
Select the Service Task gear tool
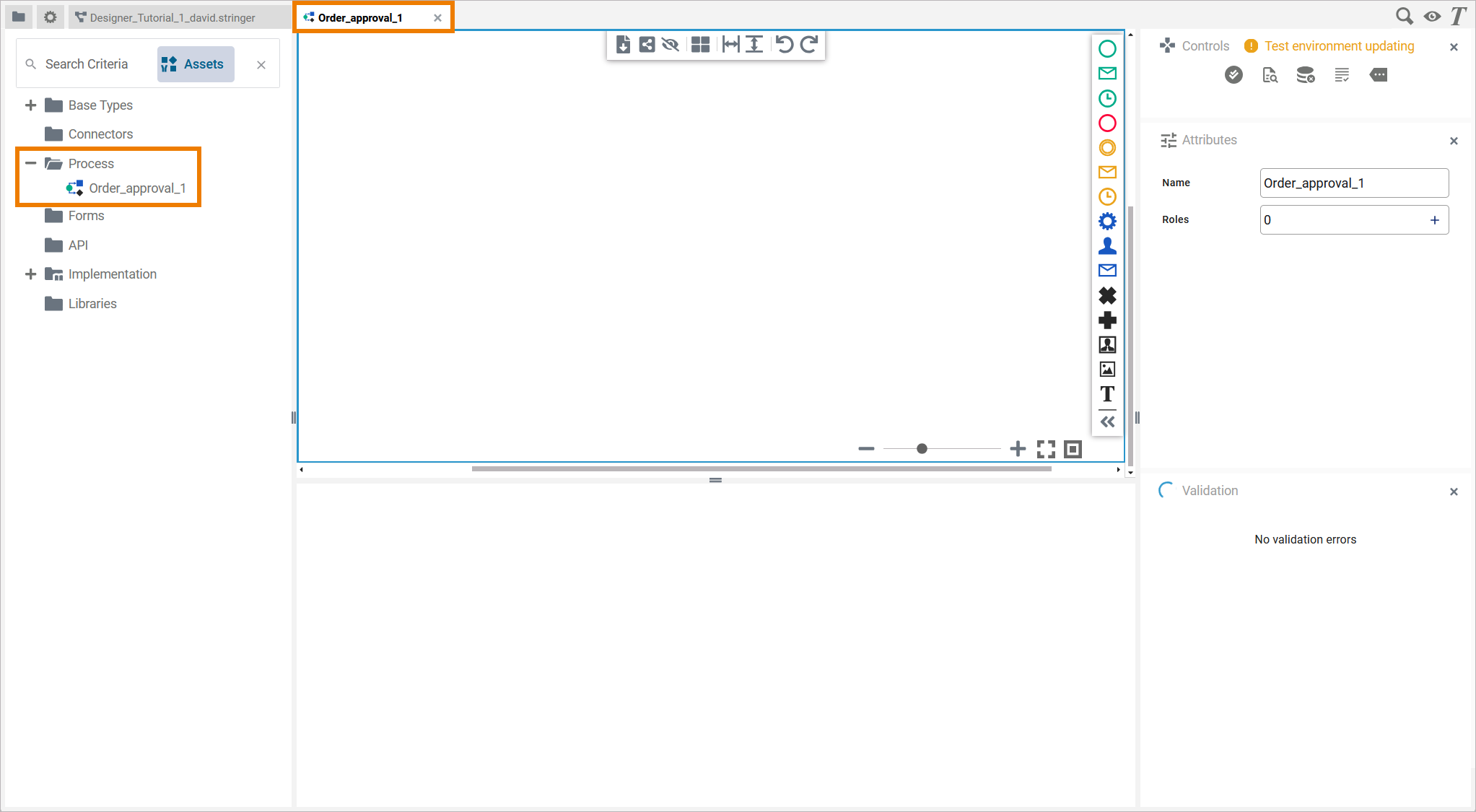click(1107, 221)
